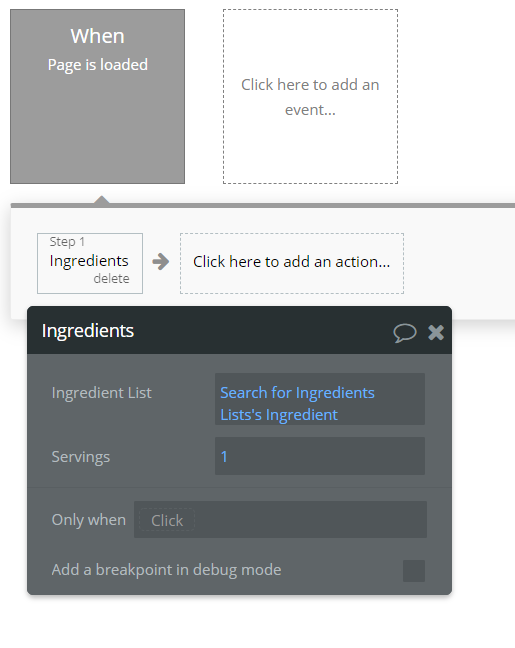Open the comment bubble on Ingredients panel
The width and height of the screenshot is (515, 648).
(404, 333)
